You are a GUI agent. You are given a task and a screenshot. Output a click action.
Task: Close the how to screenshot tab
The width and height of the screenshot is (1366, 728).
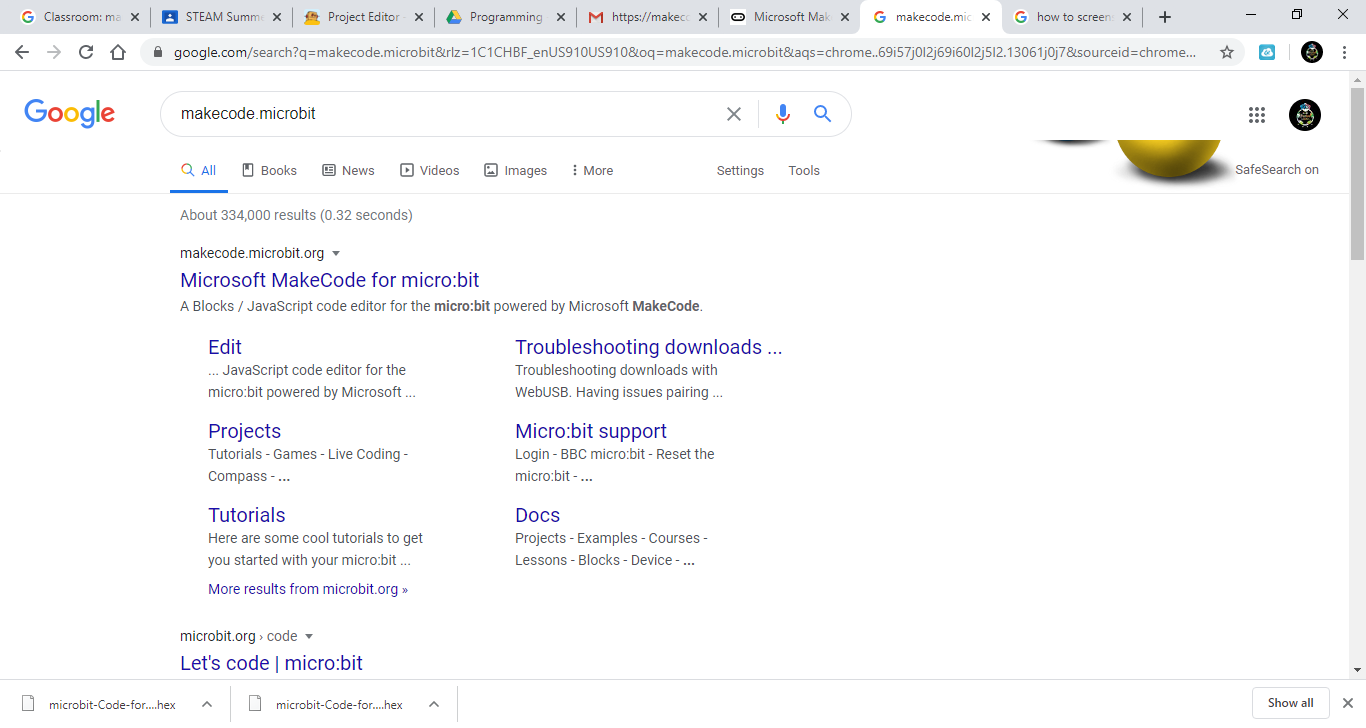(1127, 17)
